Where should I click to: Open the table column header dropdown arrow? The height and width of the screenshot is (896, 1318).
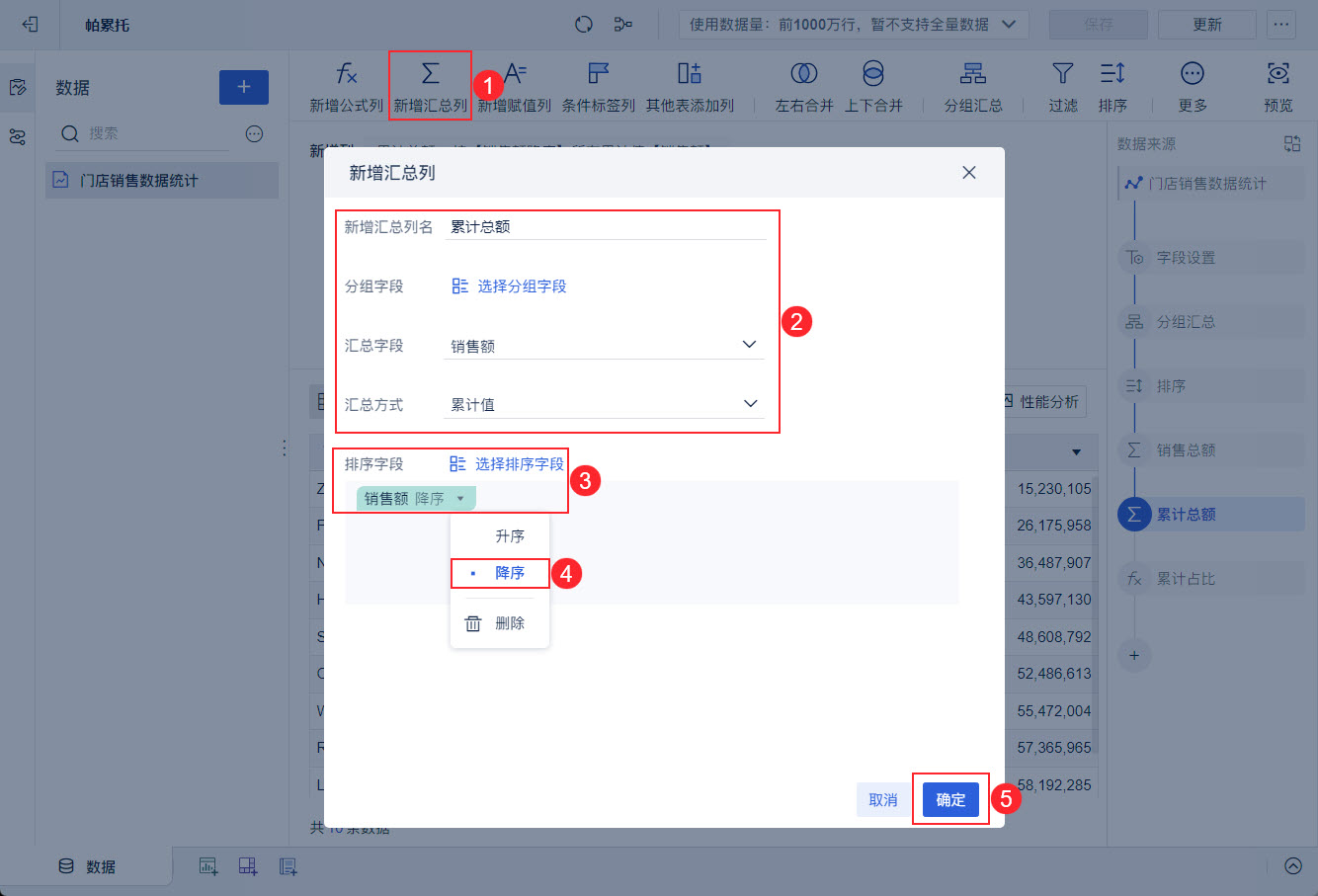(1076, 452)
